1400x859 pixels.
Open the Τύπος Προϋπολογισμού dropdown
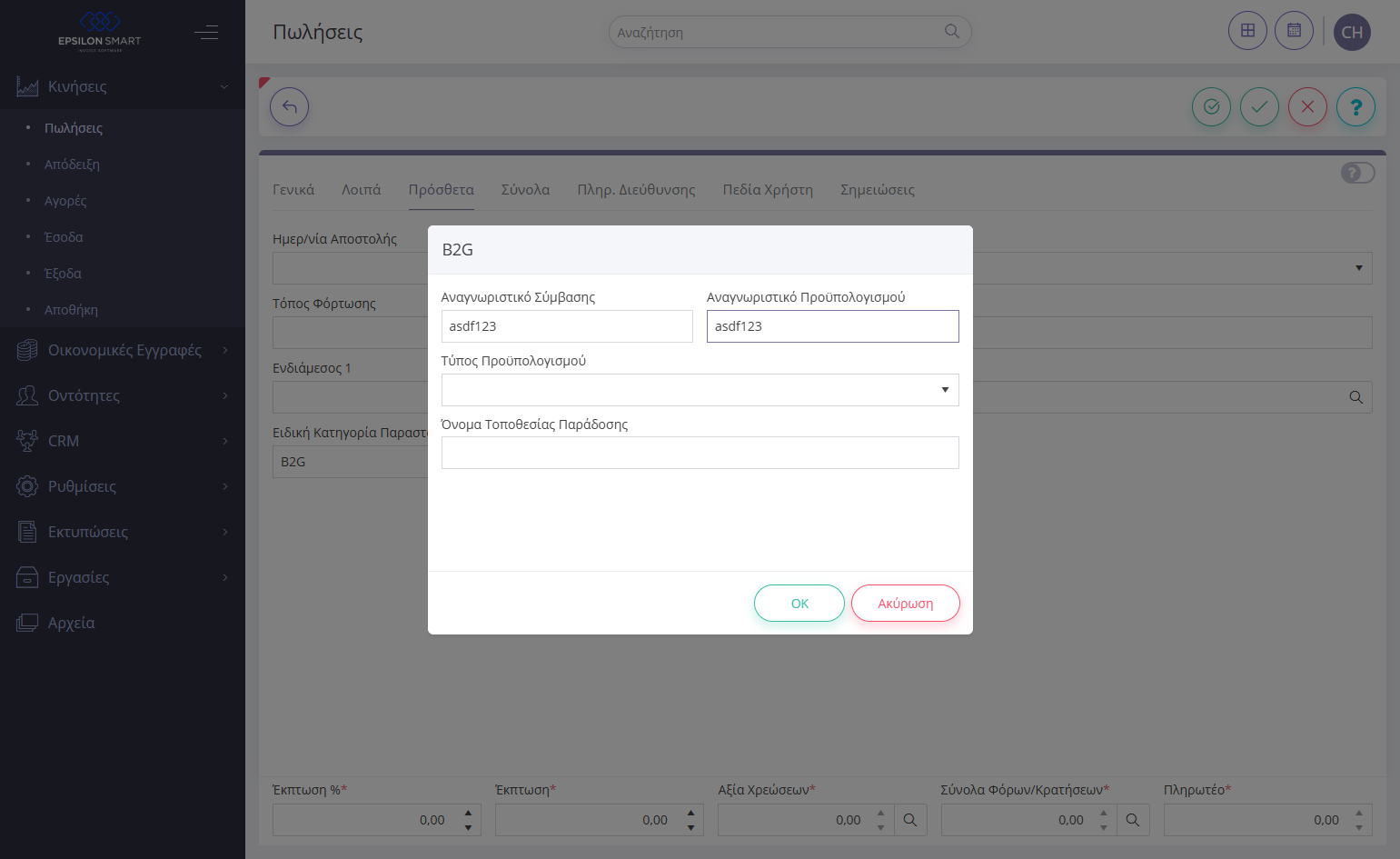pyautogui.click(x=700, y=390)
